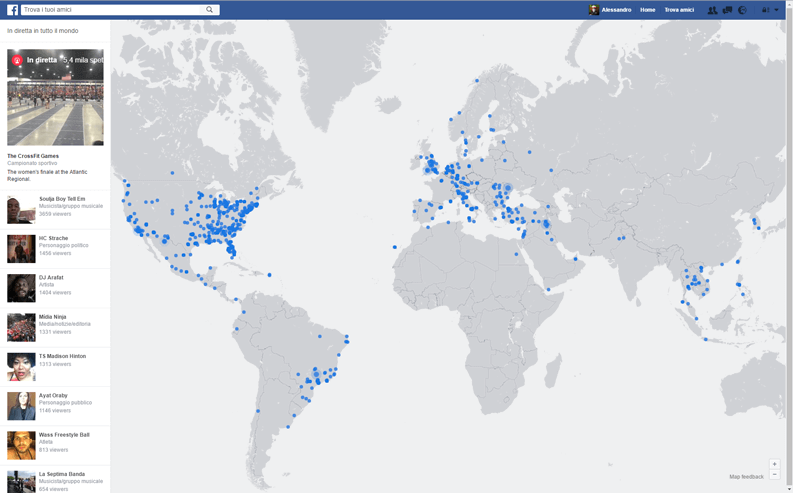The height and width of the screenshot is (493, 793).
Task: Click 'Media/notizie/editoria' under Midia Ninja
Action: 65,324
